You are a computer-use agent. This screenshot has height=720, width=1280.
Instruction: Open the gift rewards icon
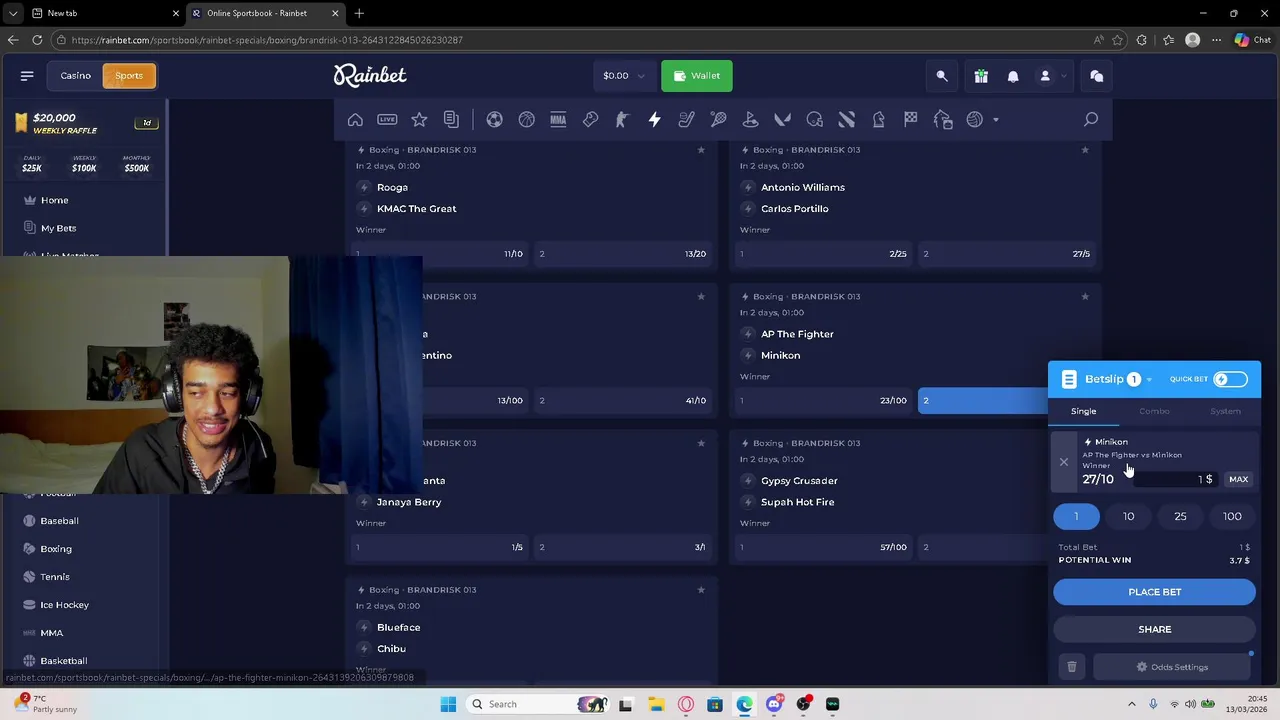tap(981, 76)
